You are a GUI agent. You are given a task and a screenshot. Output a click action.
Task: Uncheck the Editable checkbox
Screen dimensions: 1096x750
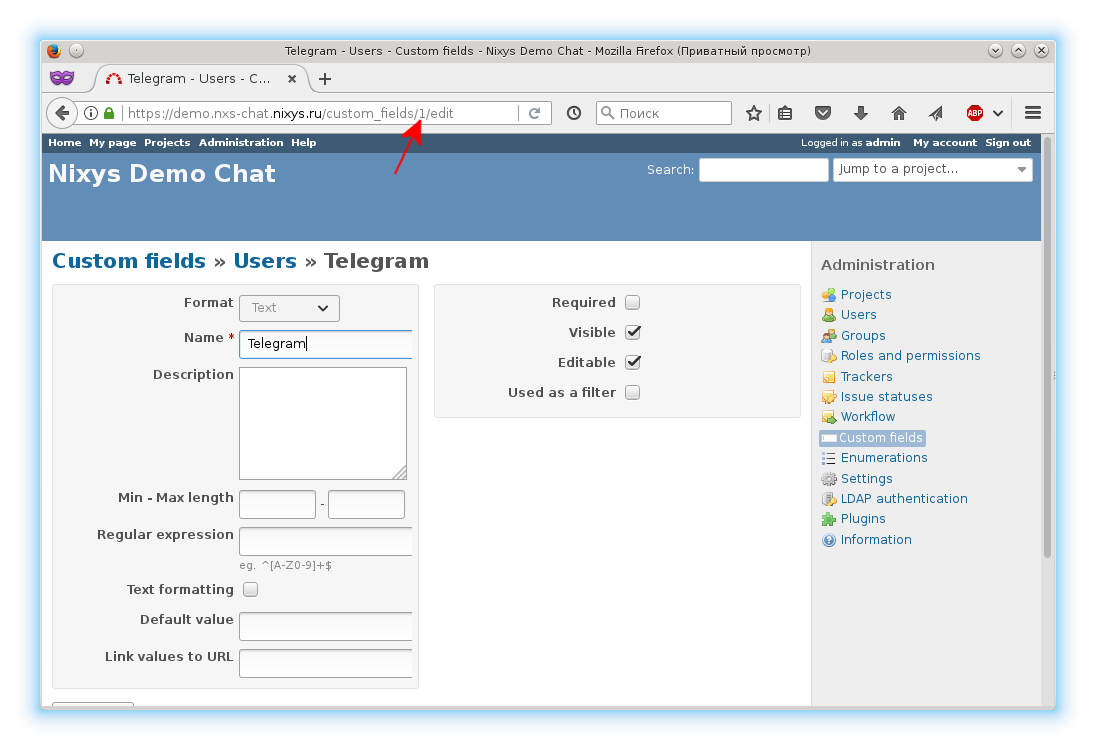(x=633, y=363)
